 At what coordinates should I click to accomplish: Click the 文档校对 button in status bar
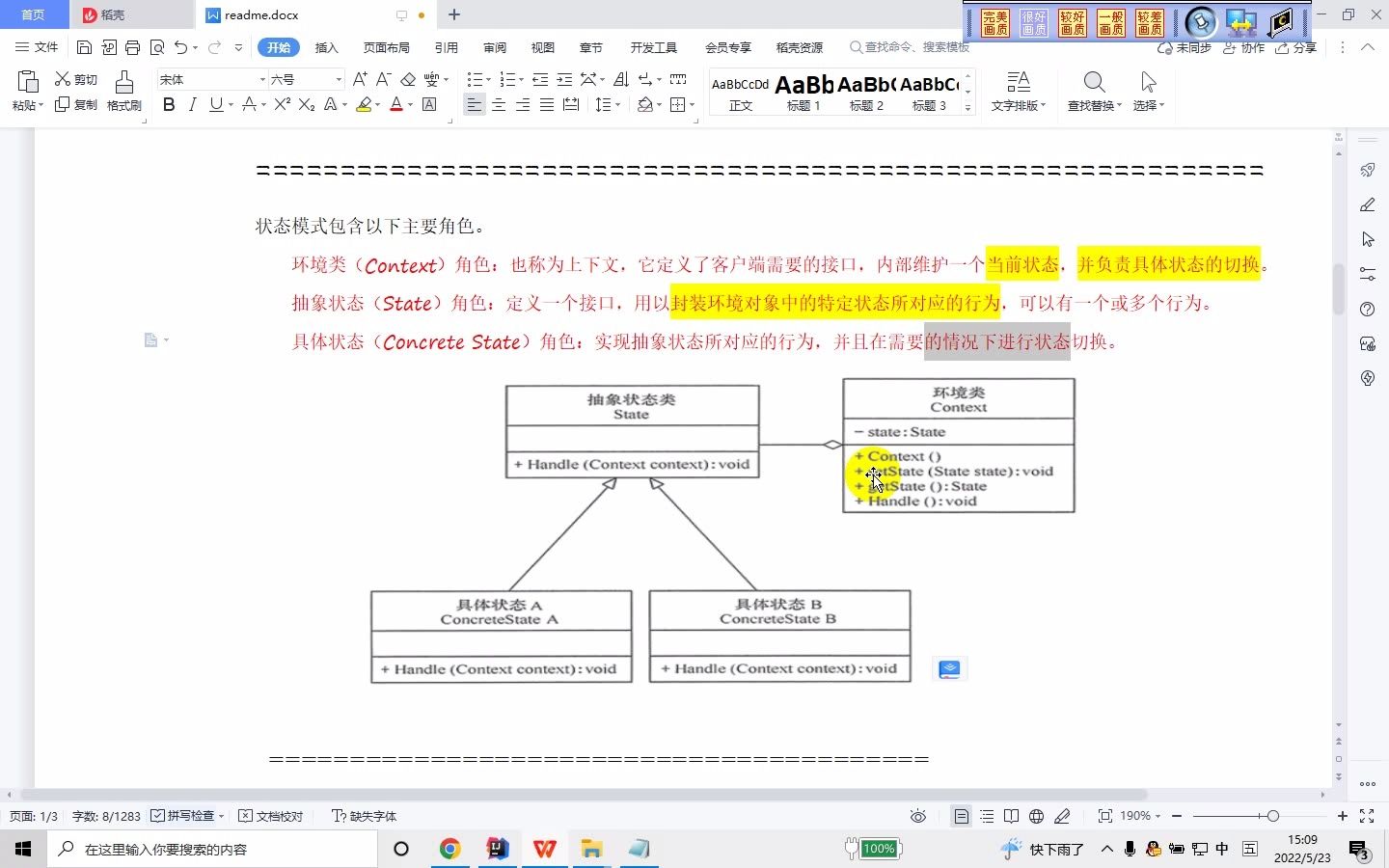click(271, 816)
